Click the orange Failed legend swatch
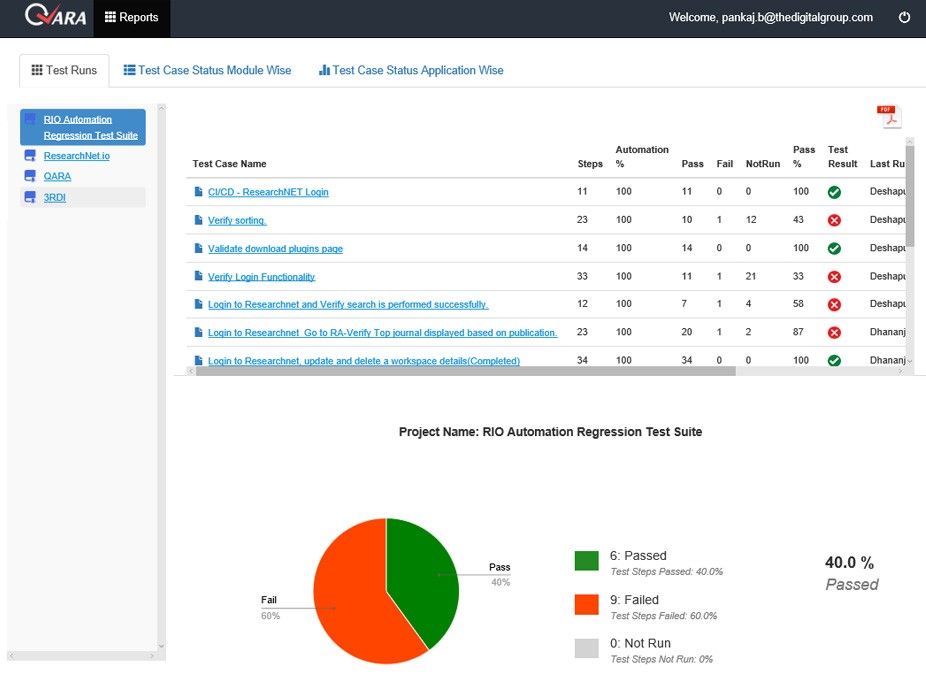926x678 pixels. (x=586, y=604)
